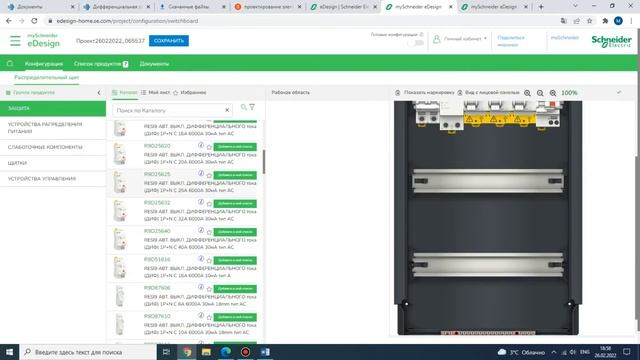Bookmark this page with the star icon
The height and width of the screenshot is (360, 640).
click(x=589, y=21)
